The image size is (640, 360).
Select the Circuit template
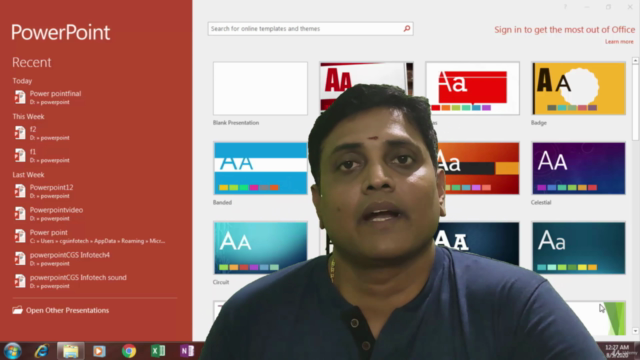(x=260, y=248)
